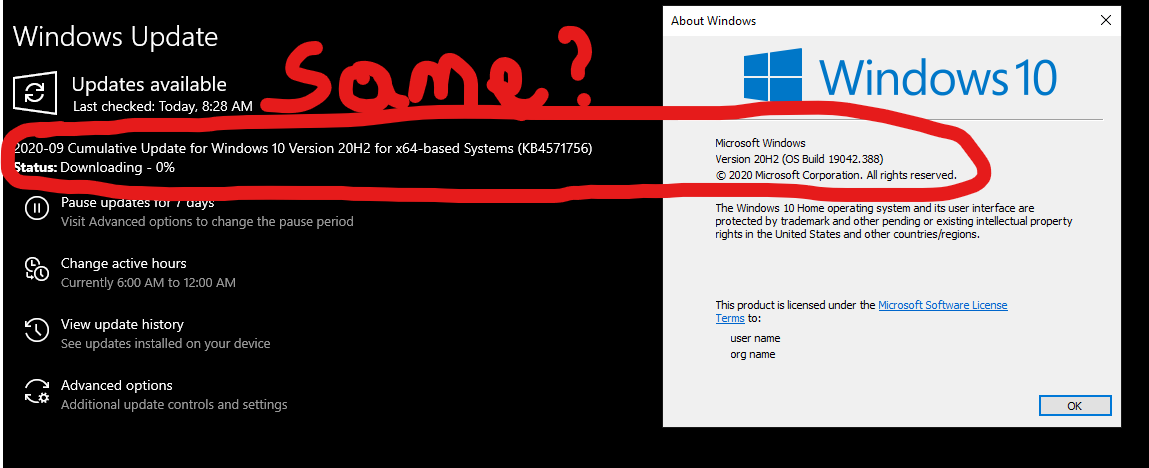Click 'Visit Advanced options to change the pause period'
1149x468 pixels.
tap(207, 221)
